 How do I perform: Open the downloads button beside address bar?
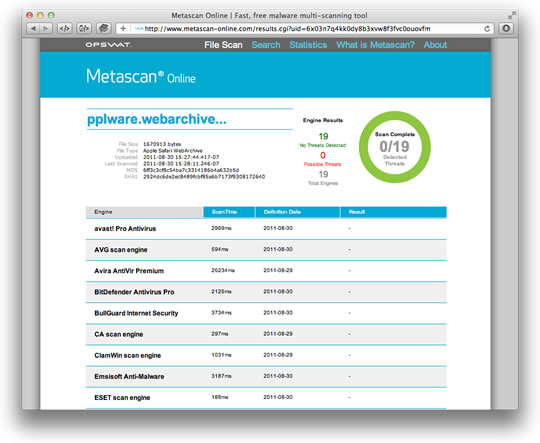[x=506, y=29]
